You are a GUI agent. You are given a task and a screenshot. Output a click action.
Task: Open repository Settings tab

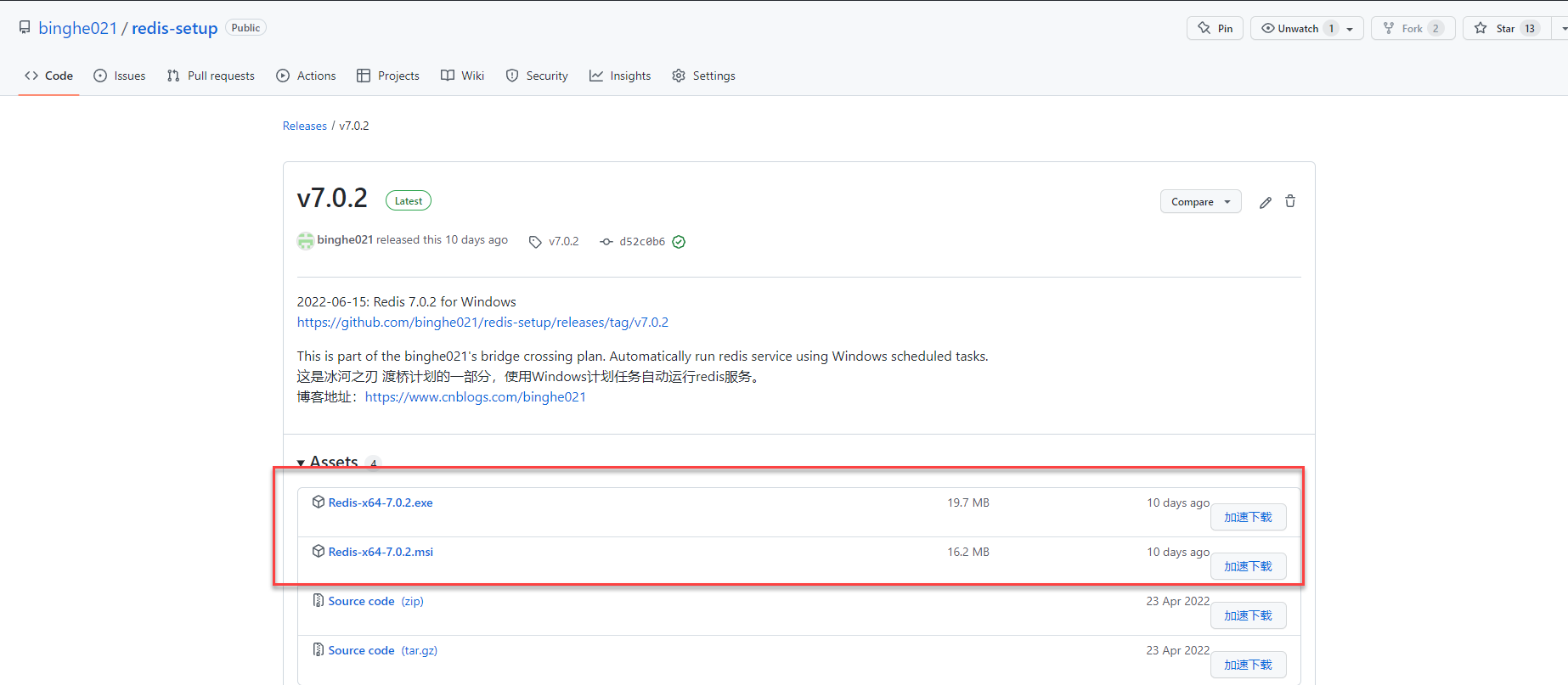coord(703,76)
